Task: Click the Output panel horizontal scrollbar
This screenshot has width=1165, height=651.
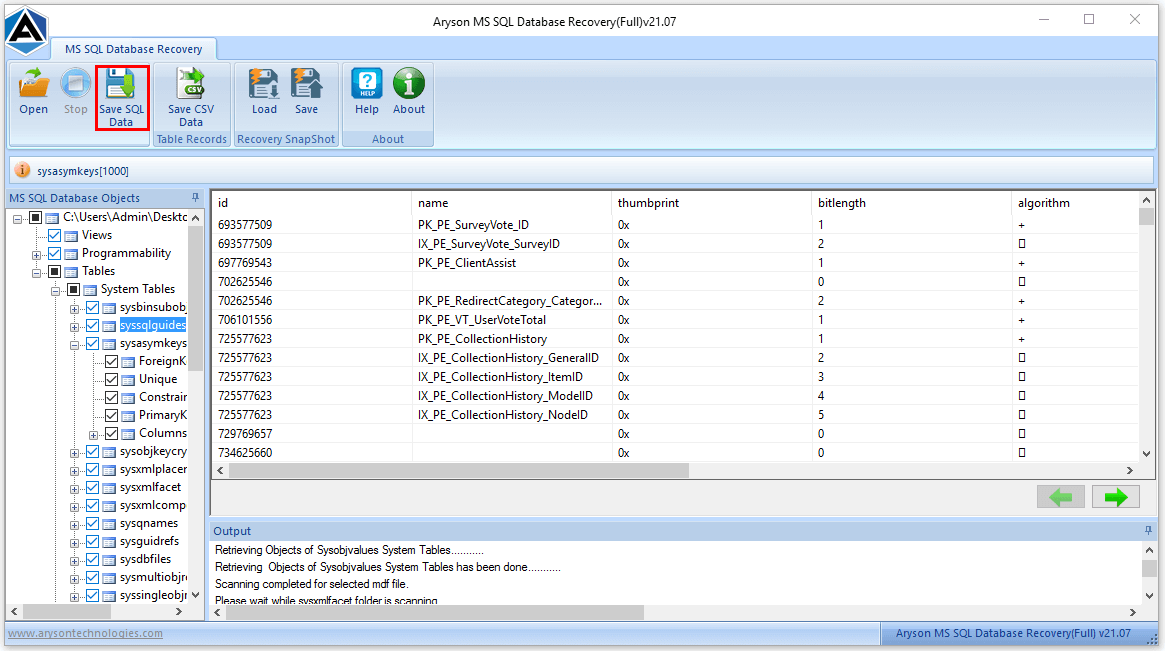Action: coord(435,612)
